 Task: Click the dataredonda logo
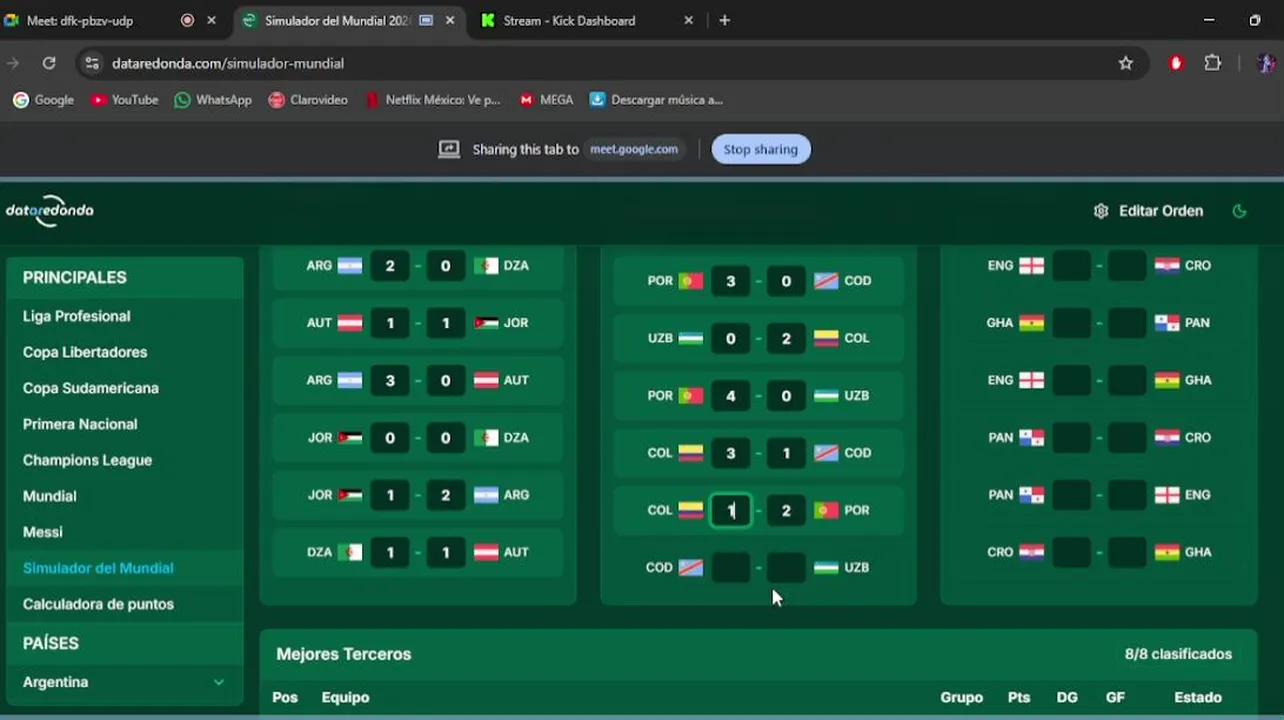[50, 211]
